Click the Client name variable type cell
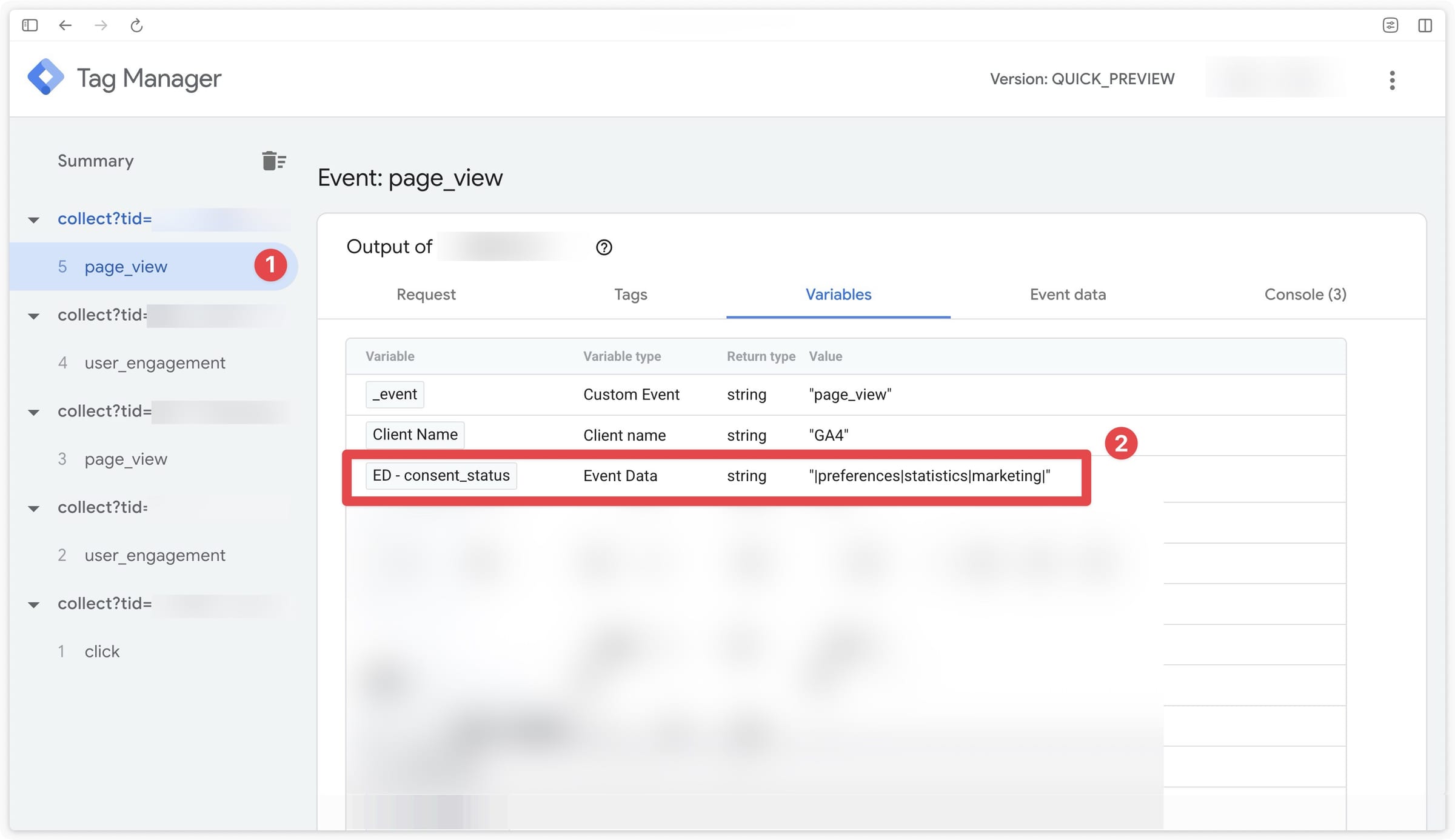1455x840 pixels. [x=624, y=435]
